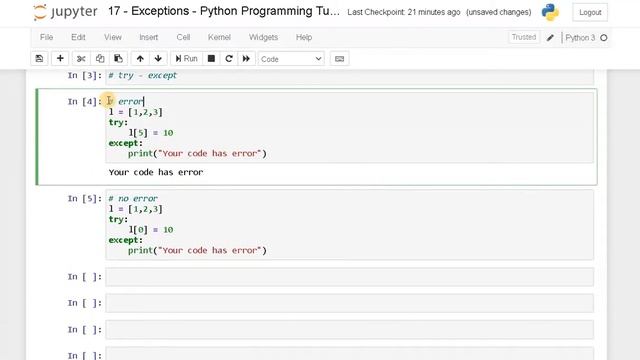Click the 'except:' line in cell 4
This screenshot has height=360, width=640.
tap(126, 143)
